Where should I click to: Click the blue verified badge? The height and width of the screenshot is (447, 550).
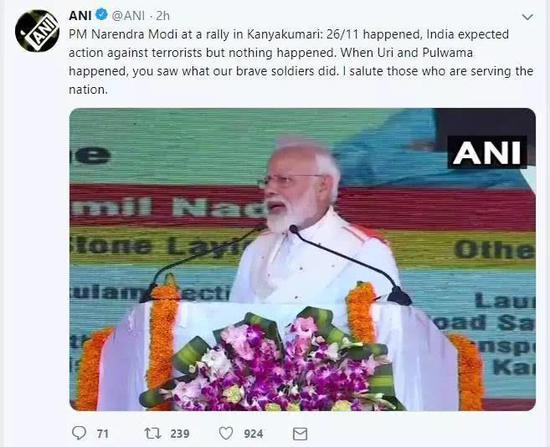pyautogui.click(x=102, y=15)
